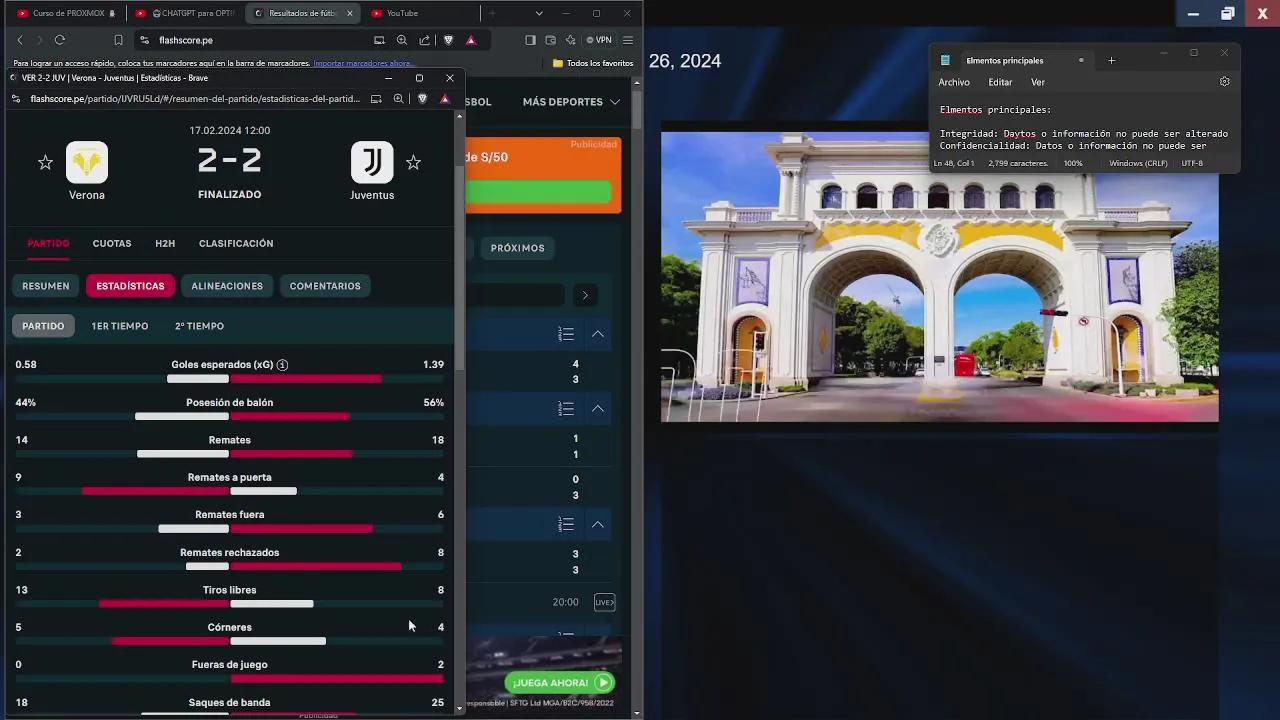
Task: Open the tab search chevron in Brave
Action: 539,13
